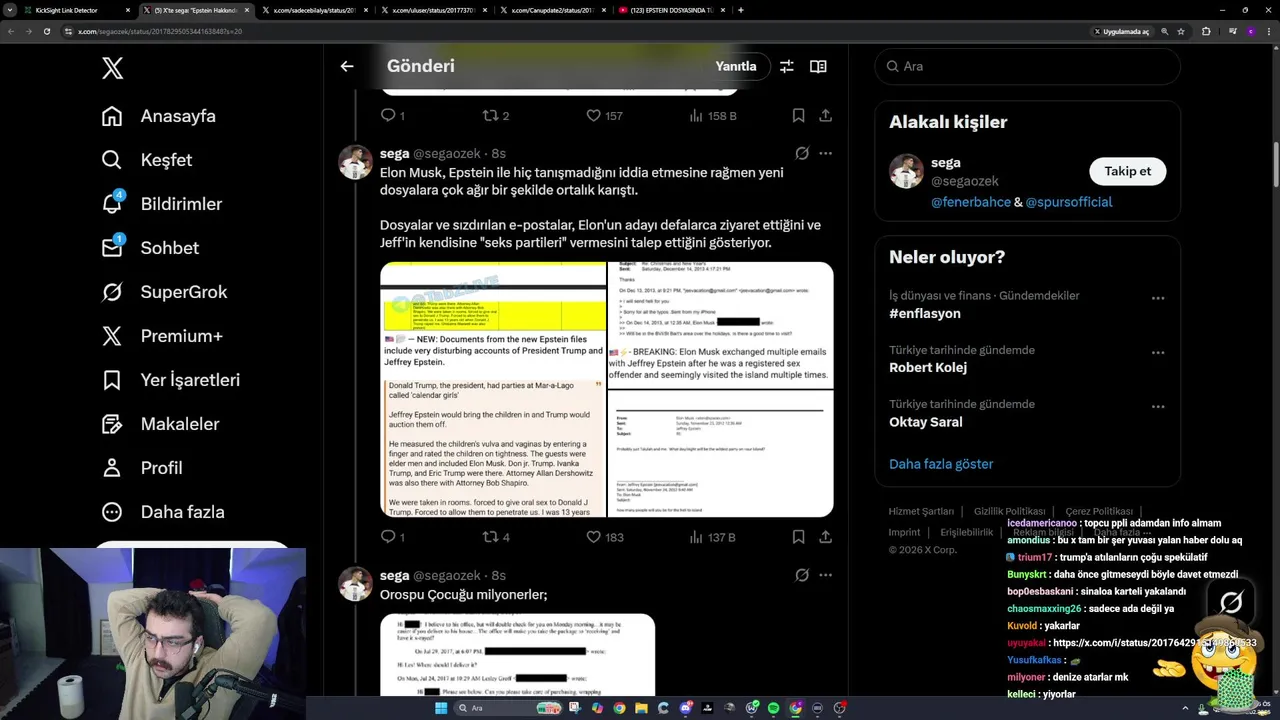Repost the Elon Musk post with 4 reposts
Screen dimensions: 1280x720
point(496,537)
